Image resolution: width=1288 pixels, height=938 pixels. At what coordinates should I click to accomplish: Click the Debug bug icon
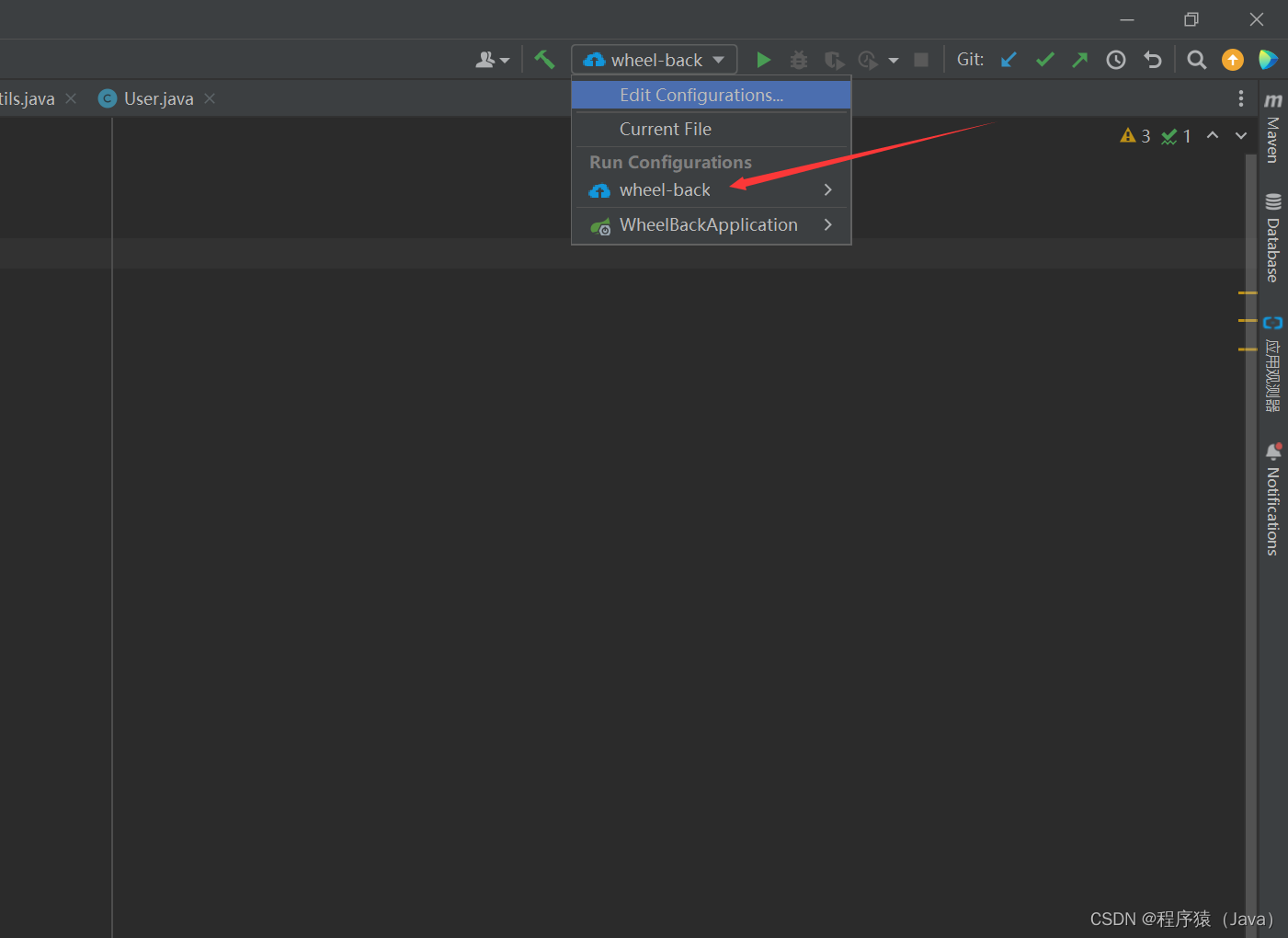point(799,60)
